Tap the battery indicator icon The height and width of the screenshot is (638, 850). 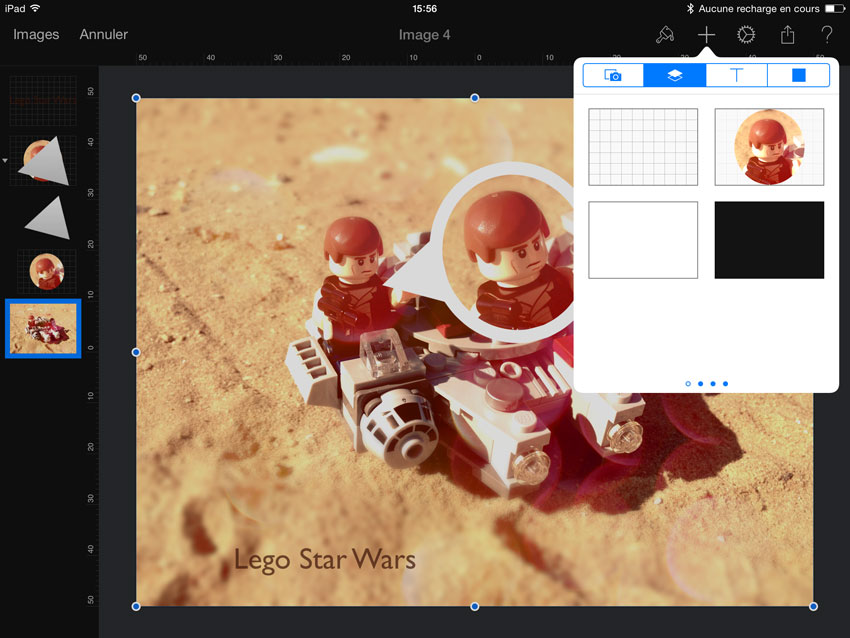coord(834,9)
